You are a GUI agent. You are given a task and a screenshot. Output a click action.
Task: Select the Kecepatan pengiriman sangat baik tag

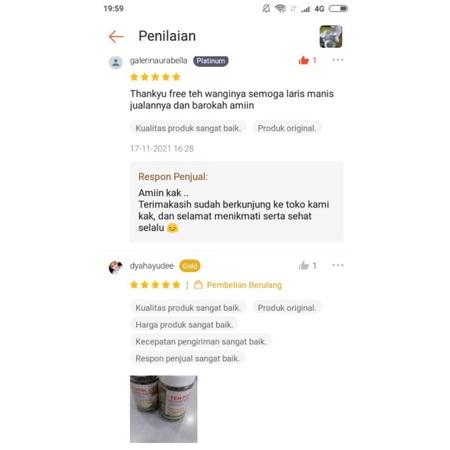(201, 342)
